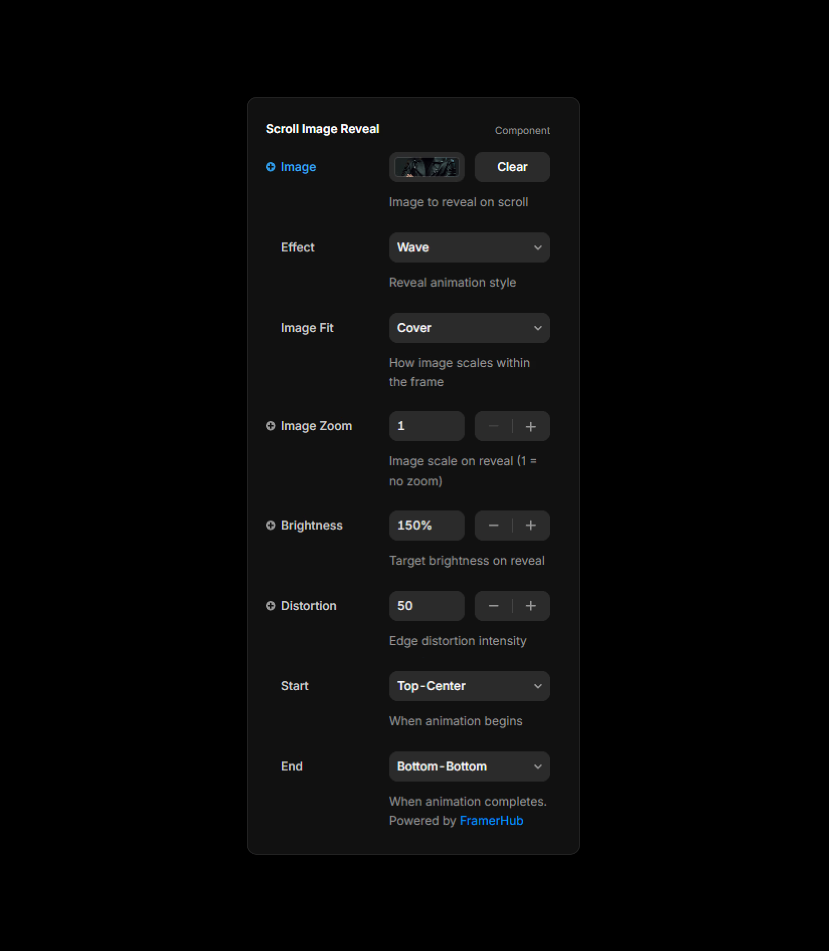Click the Brightness 150% input field
Screen dimensions: 829x951
click(427, 526)
